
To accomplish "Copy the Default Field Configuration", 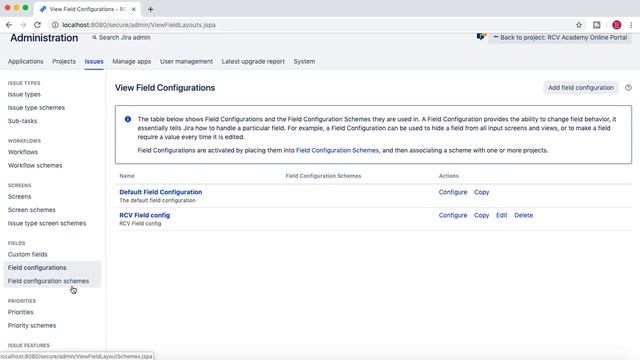I will (482, 192).
